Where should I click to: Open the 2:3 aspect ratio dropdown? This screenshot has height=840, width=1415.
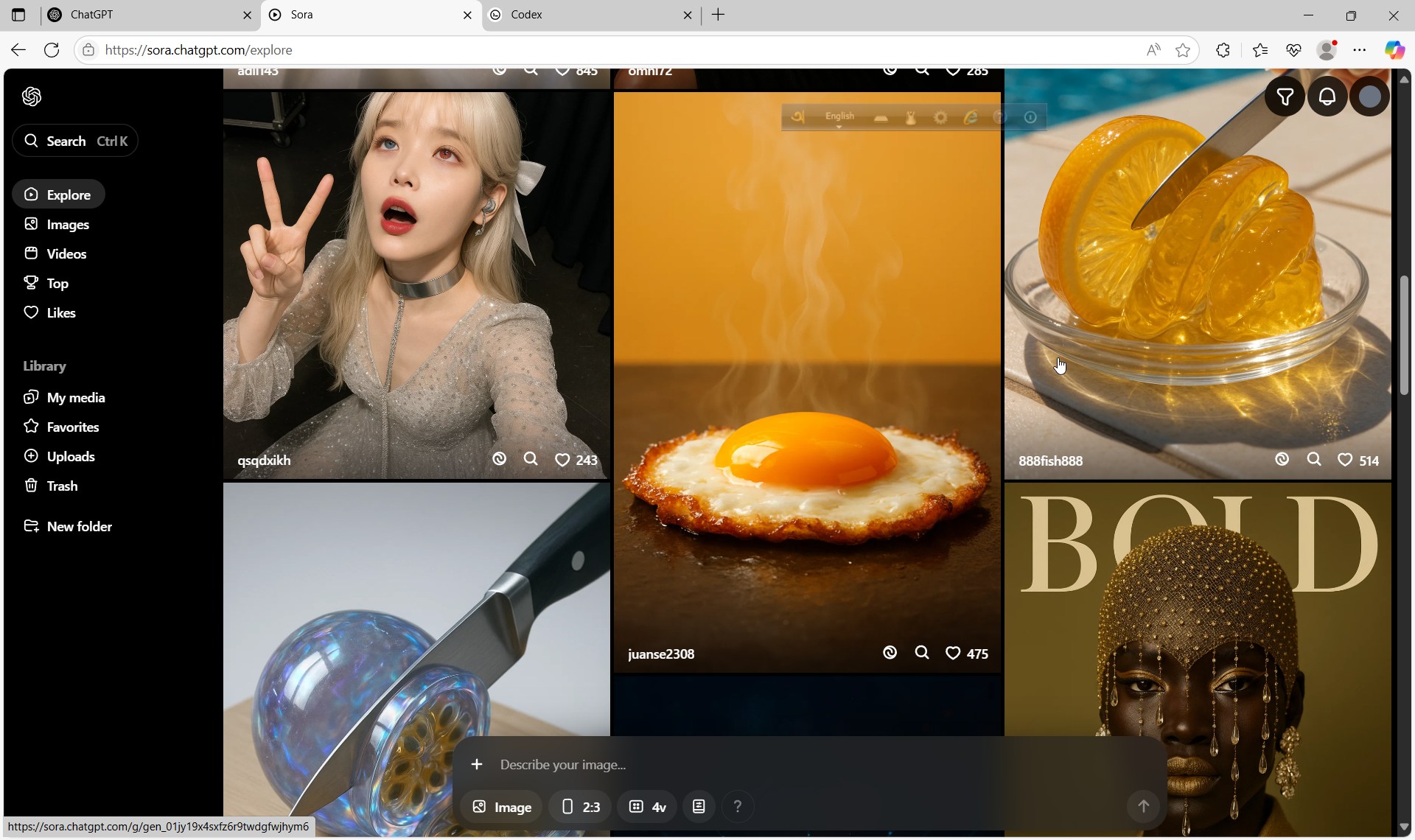581,807
